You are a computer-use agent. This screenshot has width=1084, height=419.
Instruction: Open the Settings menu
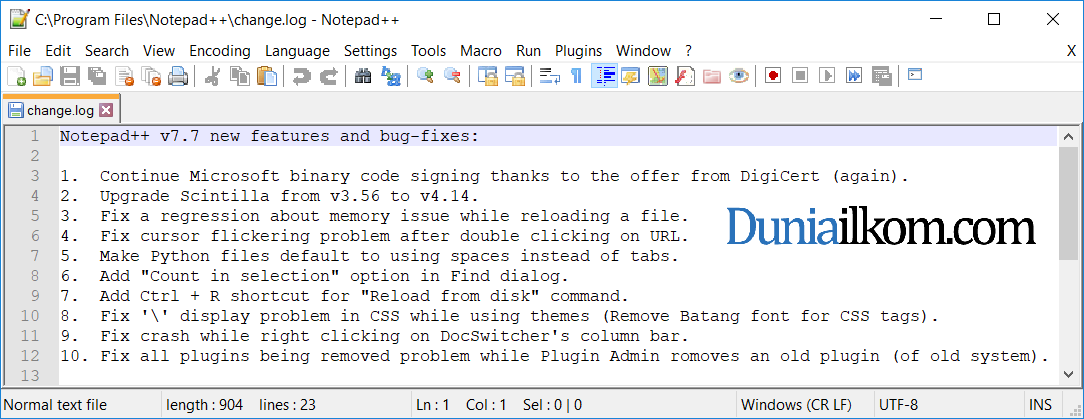371,50
